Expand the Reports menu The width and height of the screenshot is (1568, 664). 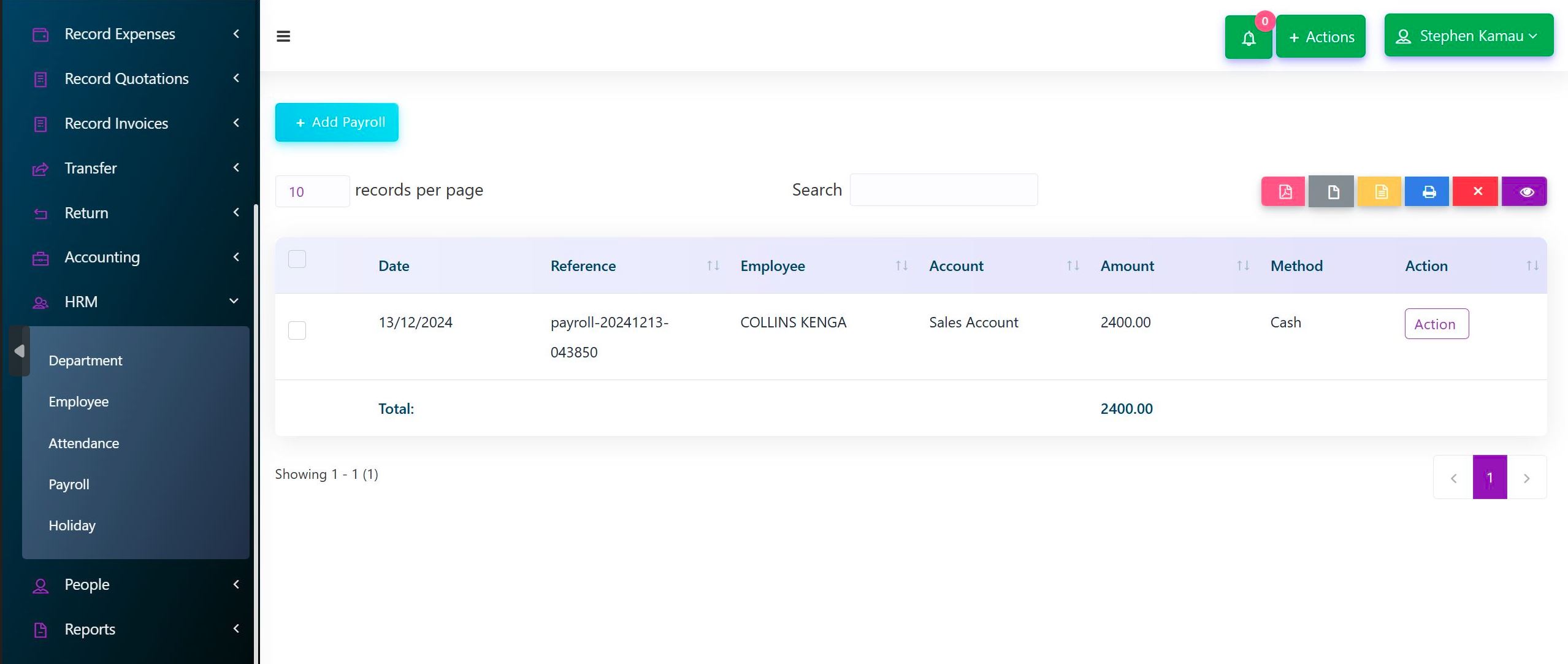tap(236, 628)
